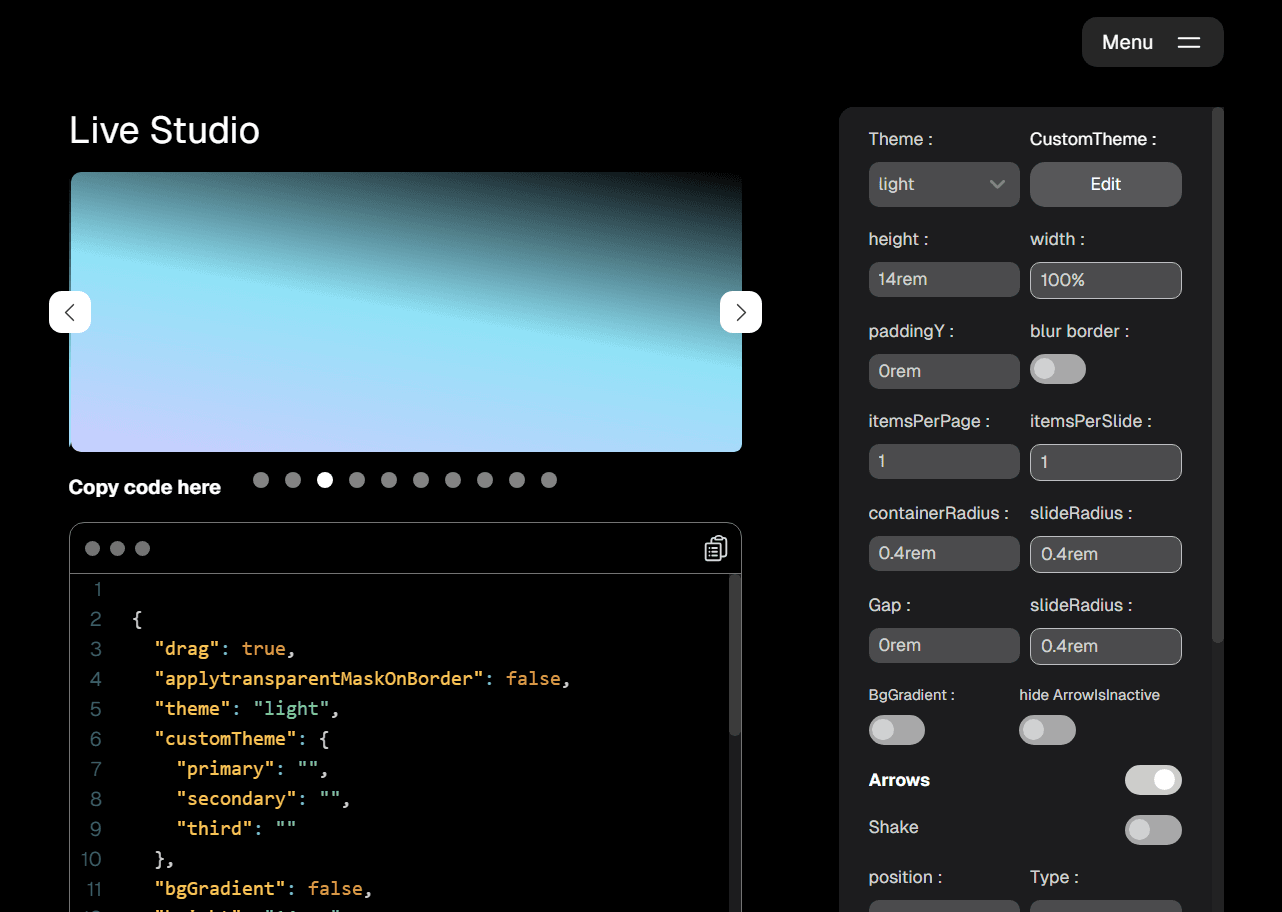Click the "Copy code here" label
The image size is (1282, 912).
click(145, 487)
